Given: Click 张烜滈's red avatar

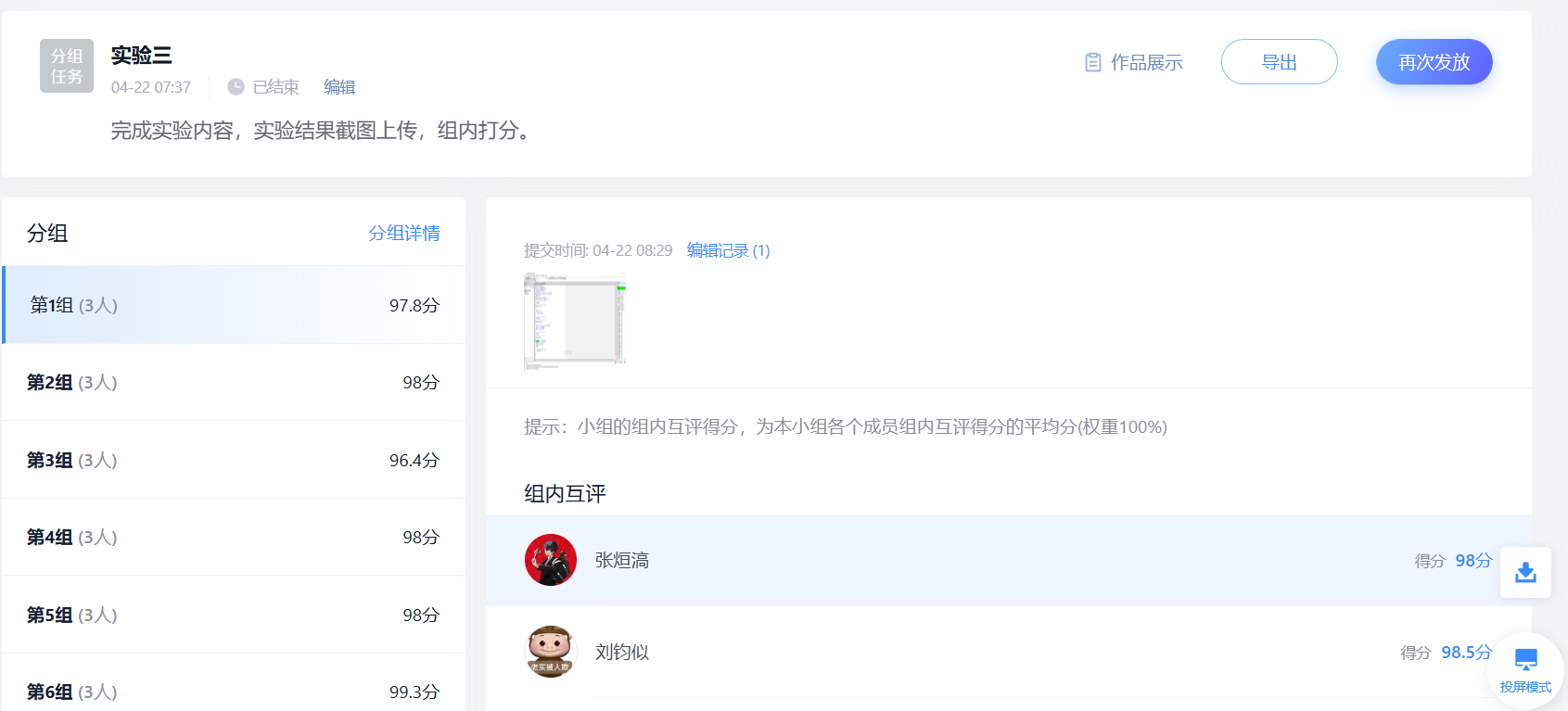Looking at the screenshot, I should click(x=551, y=560).
